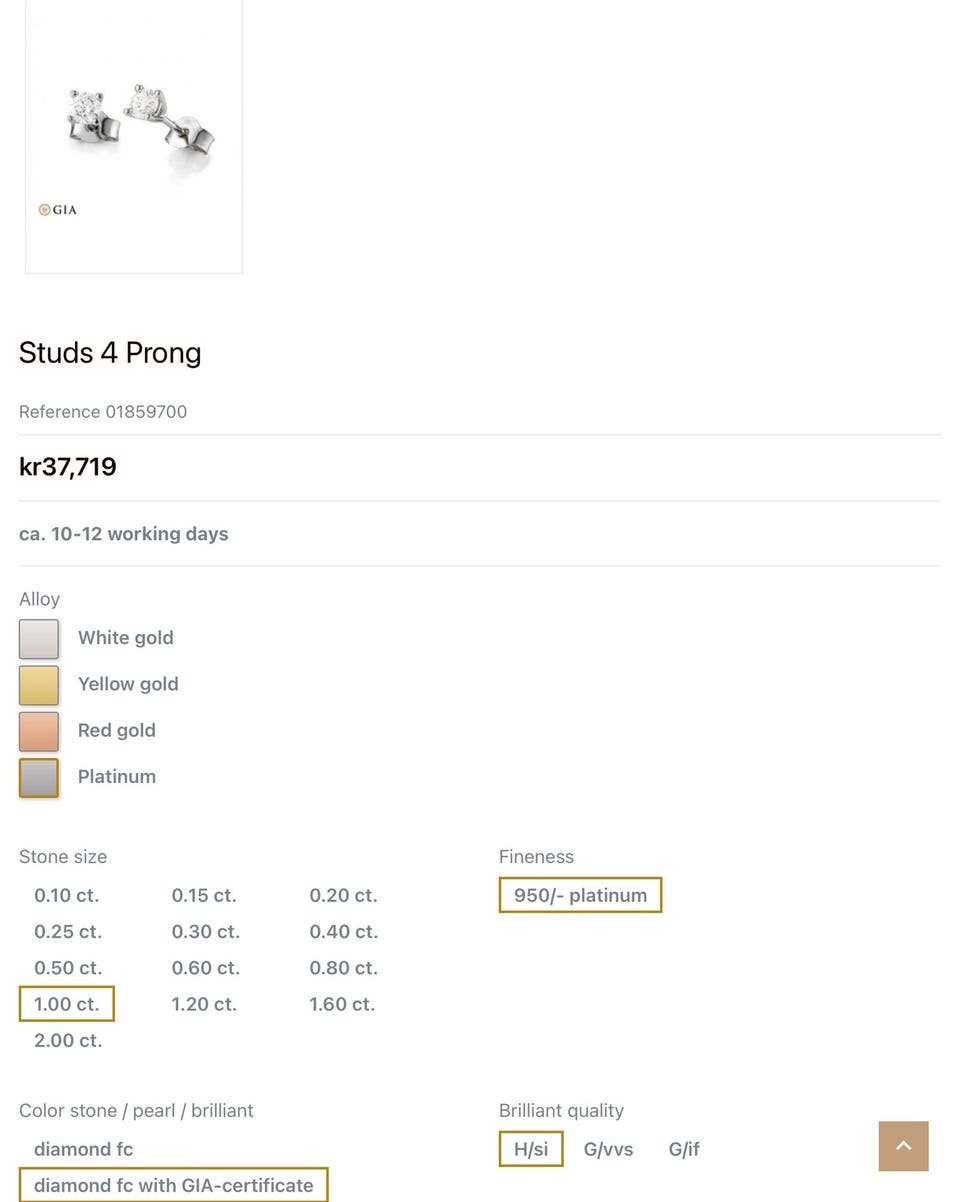Select 950/- platinum fineness
960x1202 pixels.
(580, 895)
